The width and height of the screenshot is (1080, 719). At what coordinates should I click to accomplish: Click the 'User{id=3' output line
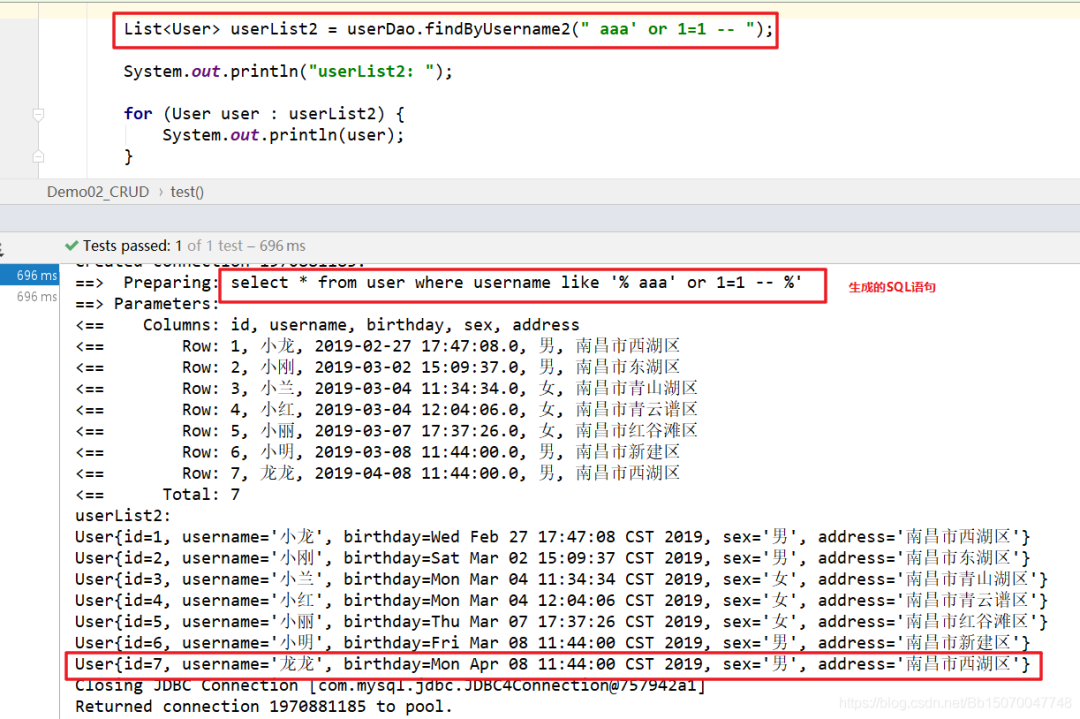point(561,580)
